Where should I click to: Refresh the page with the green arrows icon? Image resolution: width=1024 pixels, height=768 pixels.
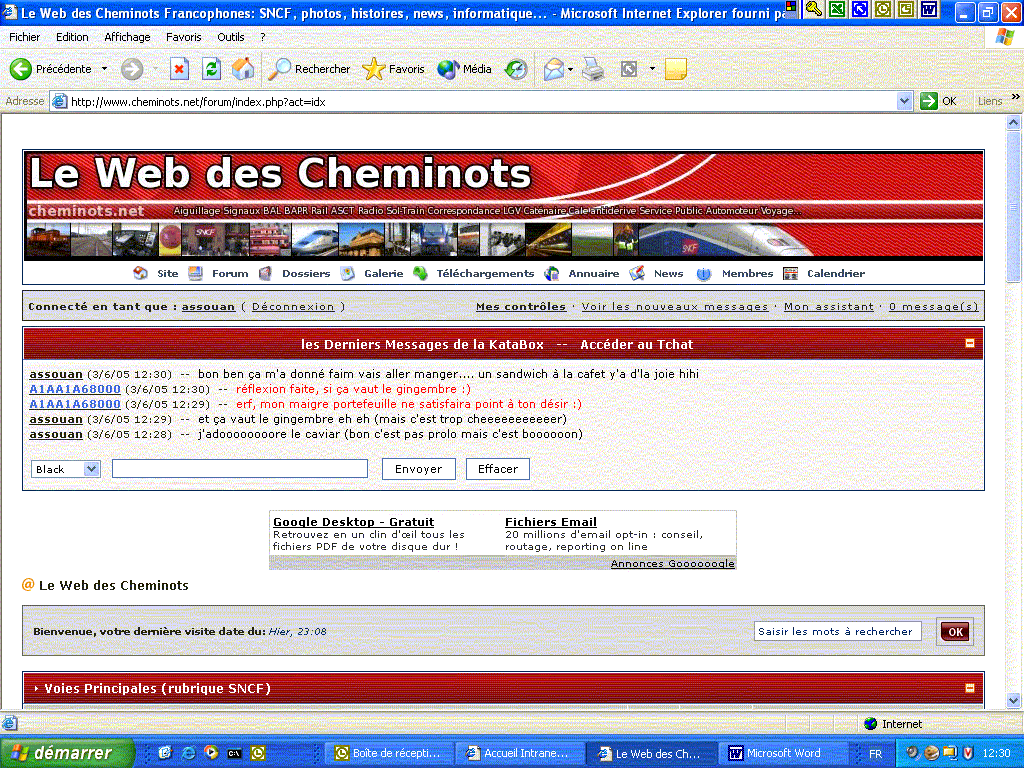click(x=211, y=69)
